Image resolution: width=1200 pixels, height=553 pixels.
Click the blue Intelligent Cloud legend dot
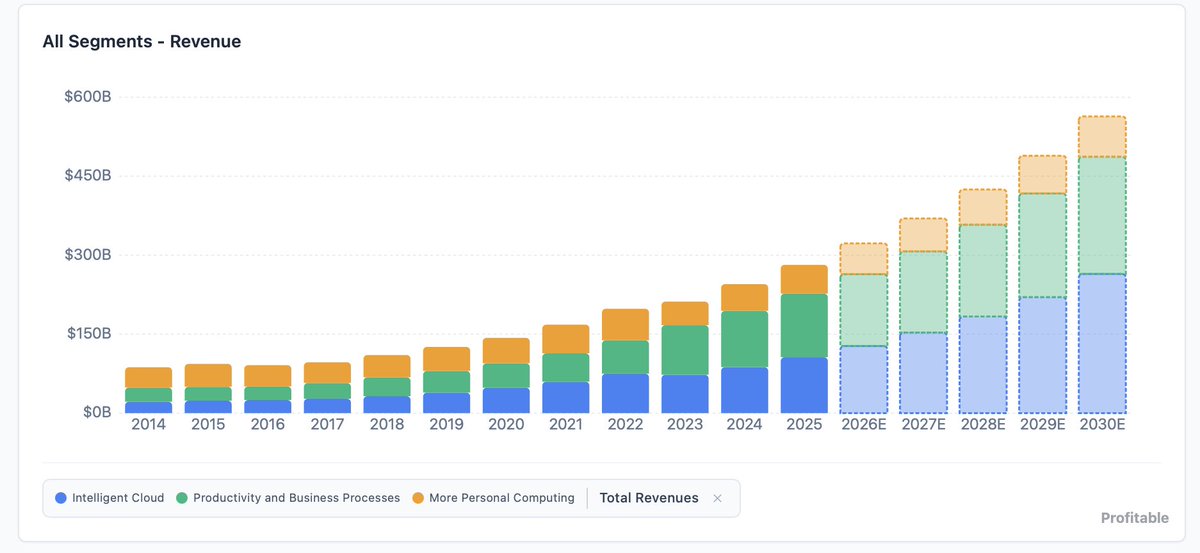(x=61, y=498)
